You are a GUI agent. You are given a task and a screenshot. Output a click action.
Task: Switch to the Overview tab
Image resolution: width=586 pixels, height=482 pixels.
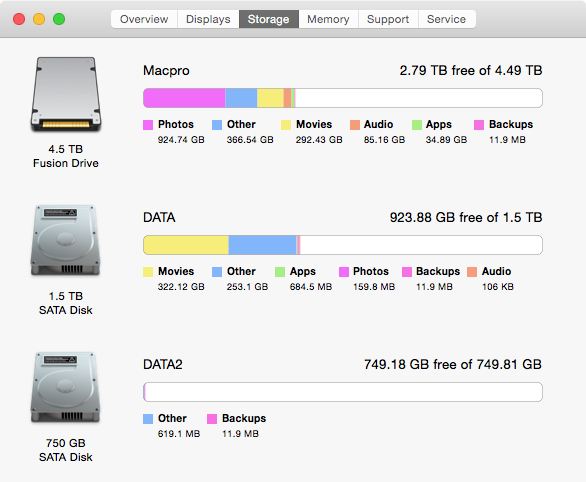tap(144, 19)
